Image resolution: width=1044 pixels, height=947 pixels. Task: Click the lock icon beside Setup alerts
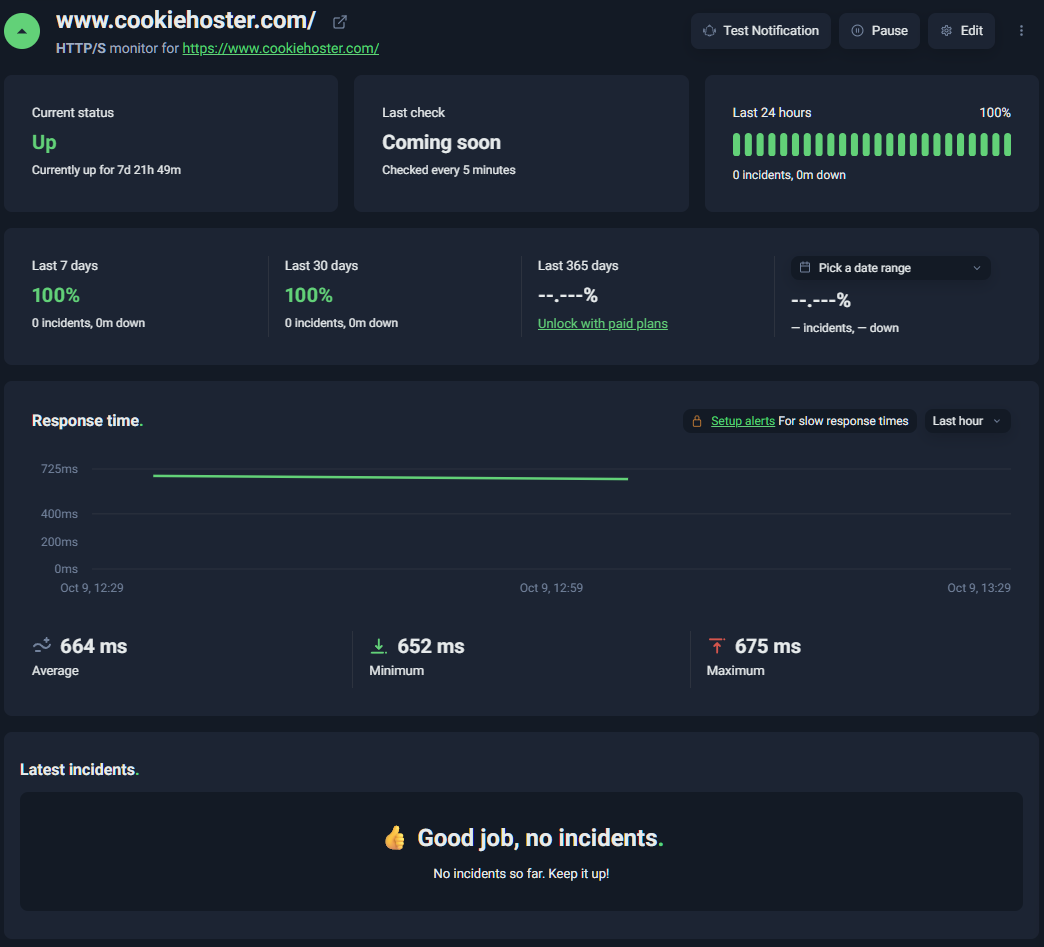tap(697, 421)
